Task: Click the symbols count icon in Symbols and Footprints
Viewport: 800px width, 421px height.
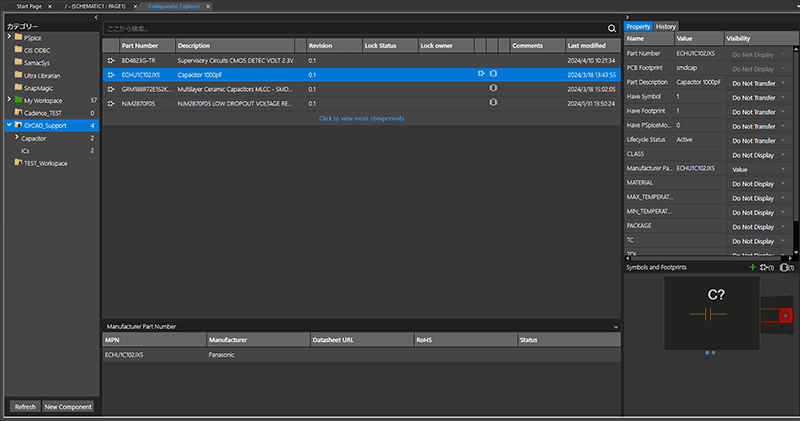Action: coord(766,267)
